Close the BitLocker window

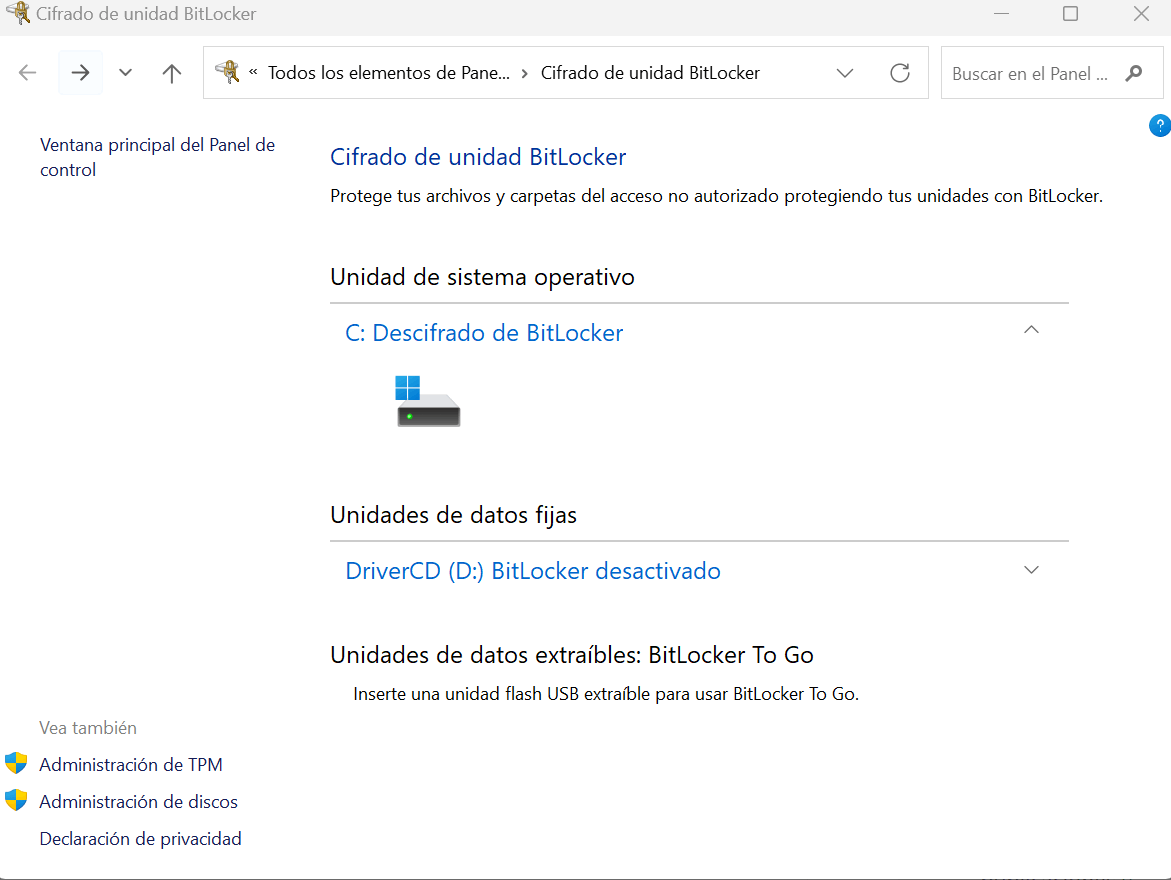(1141, 13)
